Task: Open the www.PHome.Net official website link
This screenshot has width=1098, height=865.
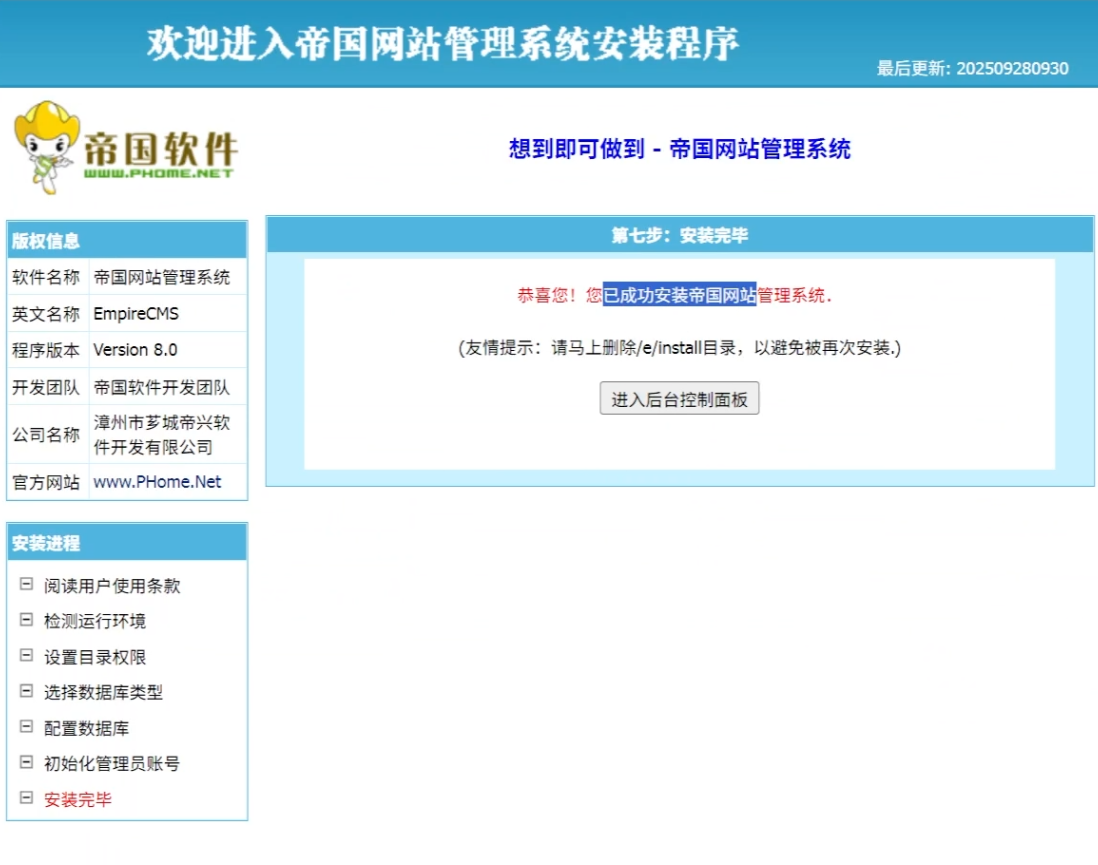Action: point(157,482)
